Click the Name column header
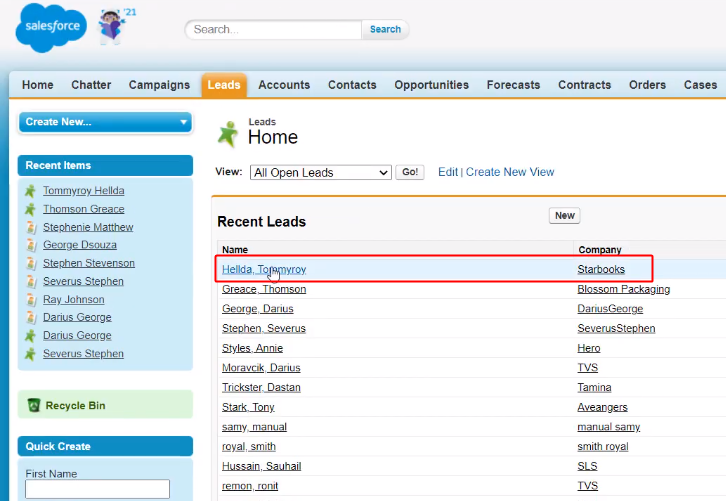Image resolution: width=726 pixels, height=501 pixels. (235, 250)
